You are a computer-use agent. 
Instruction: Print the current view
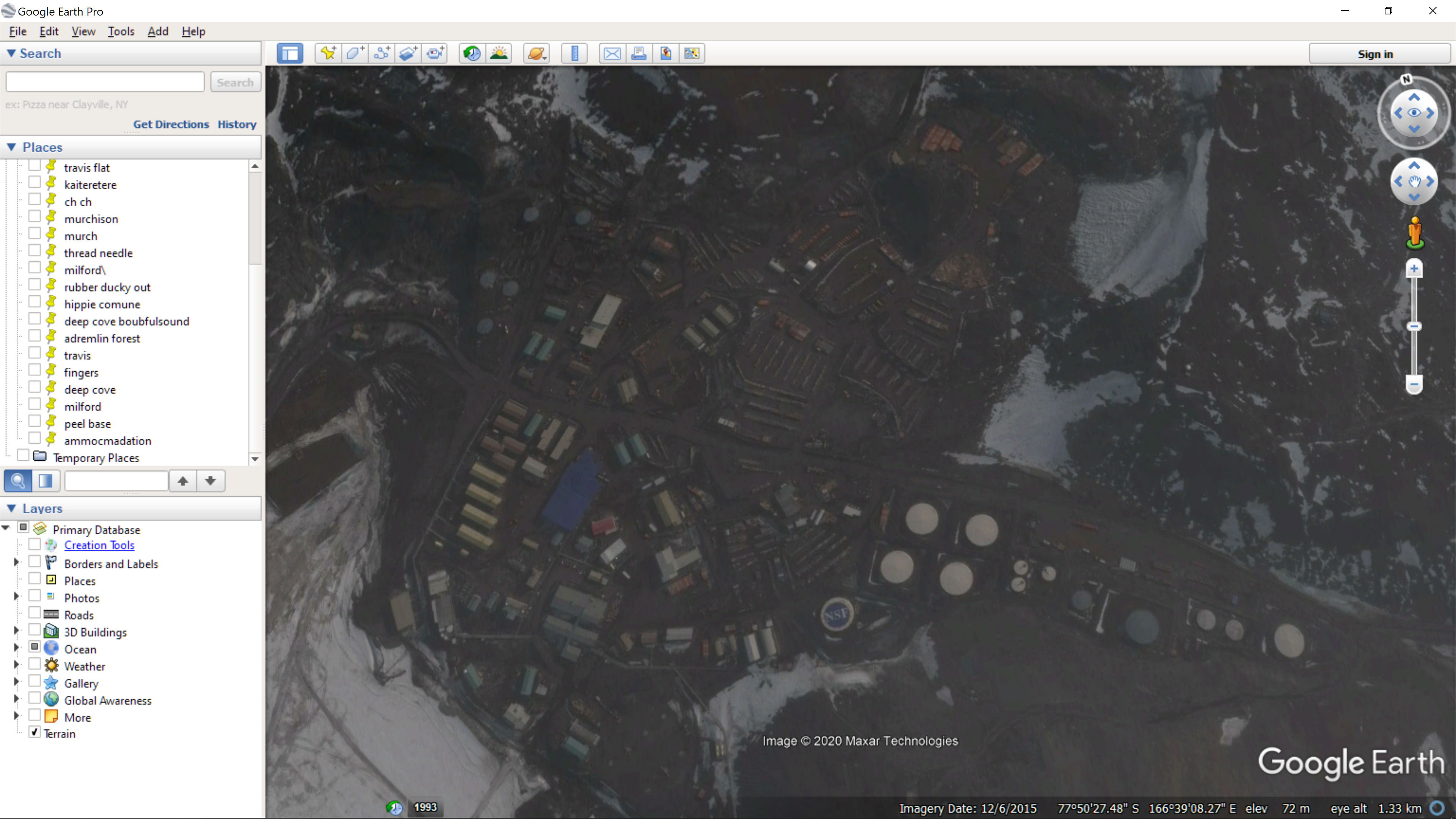(x=639, y=54)
